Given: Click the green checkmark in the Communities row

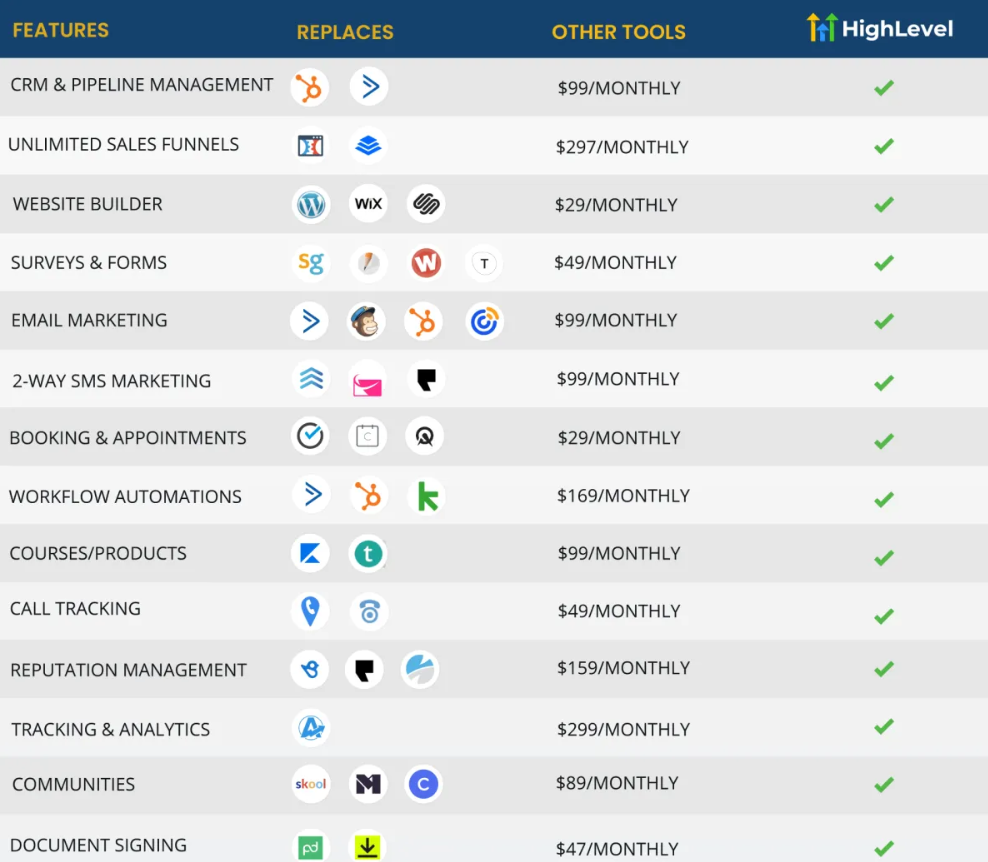Looking at the screenshot, I should (x=883, y=785).
